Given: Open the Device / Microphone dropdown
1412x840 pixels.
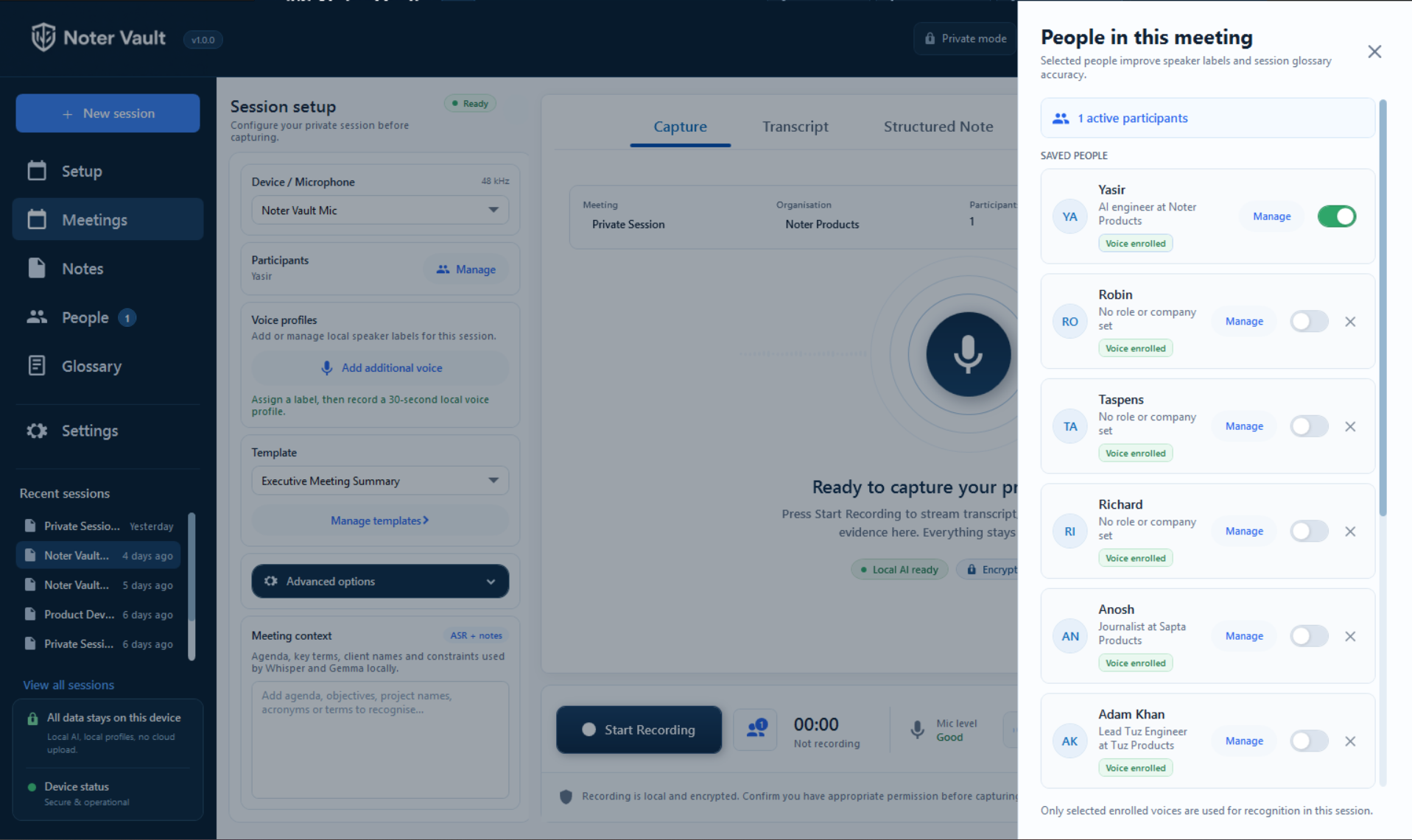Looking at the screenshot, I should pos(380,211).
